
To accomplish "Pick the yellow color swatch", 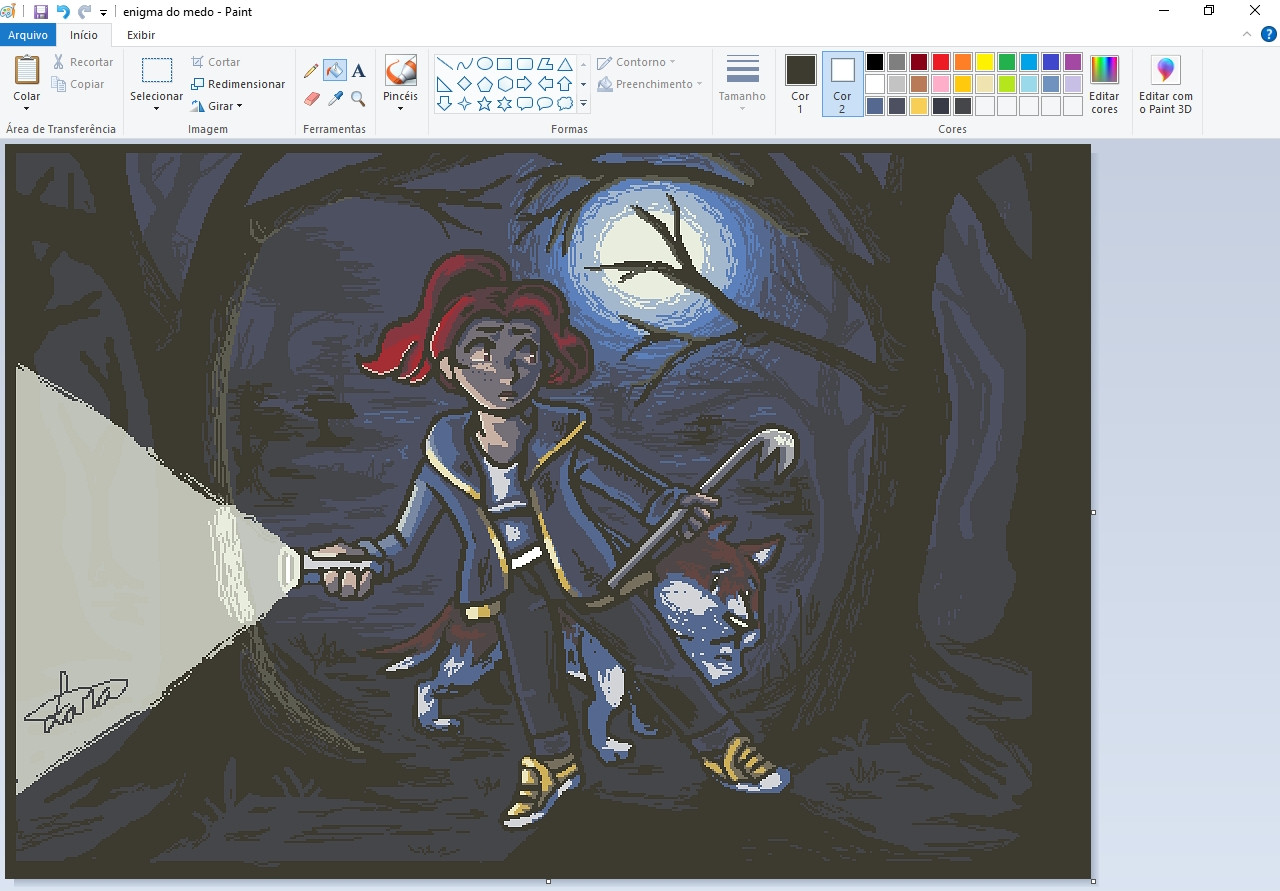I will coord(985,62).
